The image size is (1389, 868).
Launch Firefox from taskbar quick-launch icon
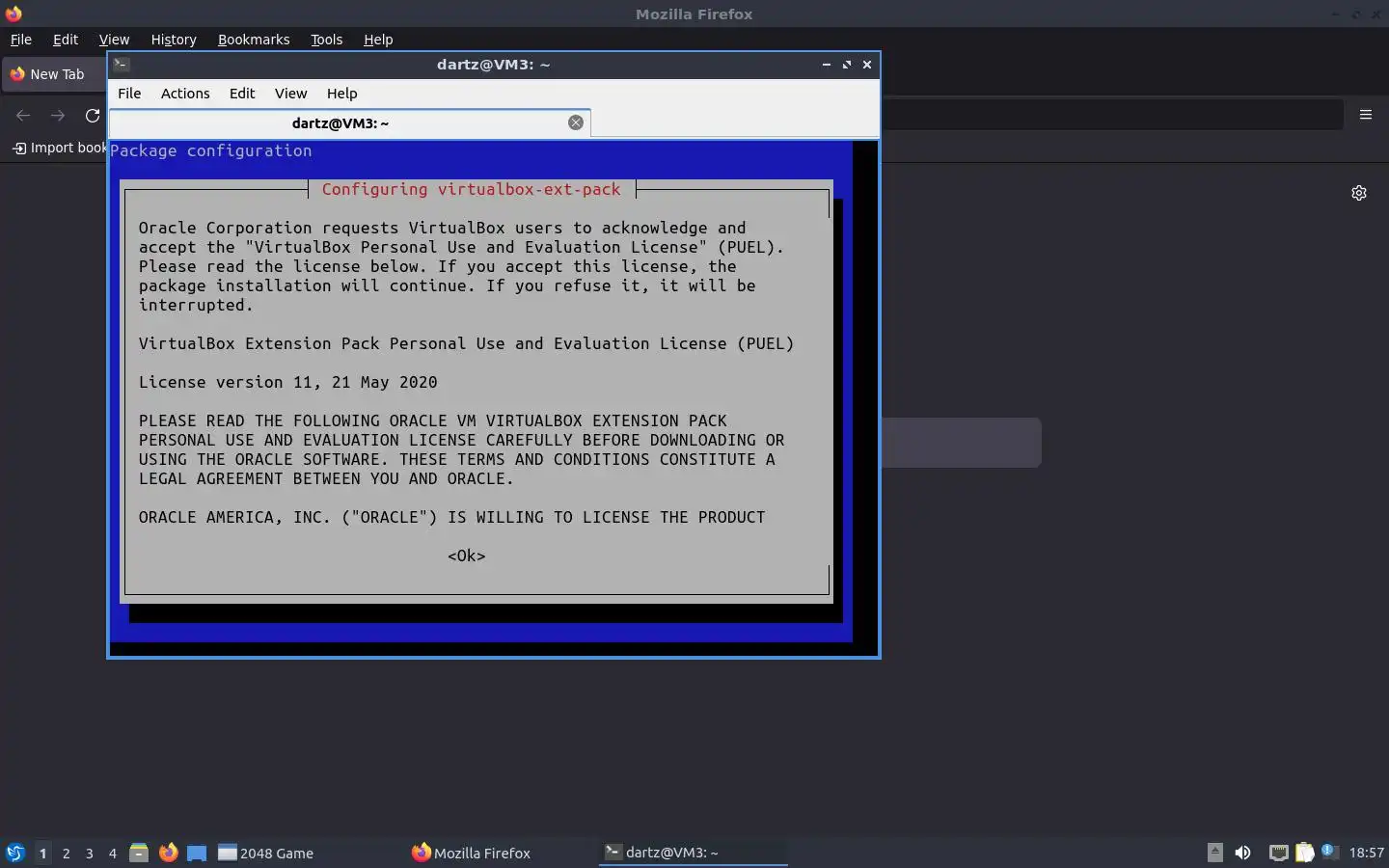[169, 853]
